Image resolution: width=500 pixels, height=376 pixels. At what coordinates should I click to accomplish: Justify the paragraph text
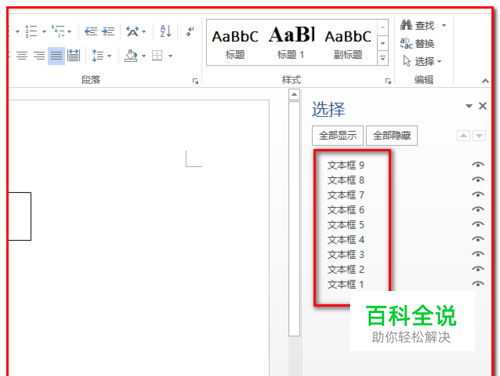pos(56,56)
